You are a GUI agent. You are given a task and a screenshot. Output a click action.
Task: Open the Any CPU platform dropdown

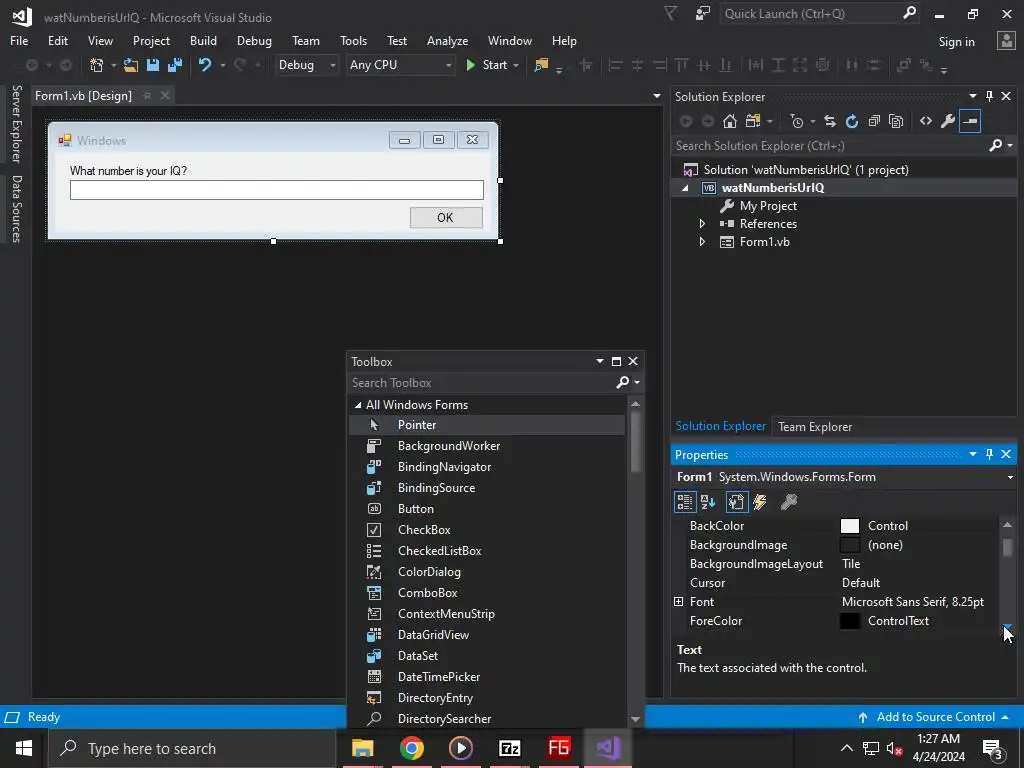[x=448, y=65]
